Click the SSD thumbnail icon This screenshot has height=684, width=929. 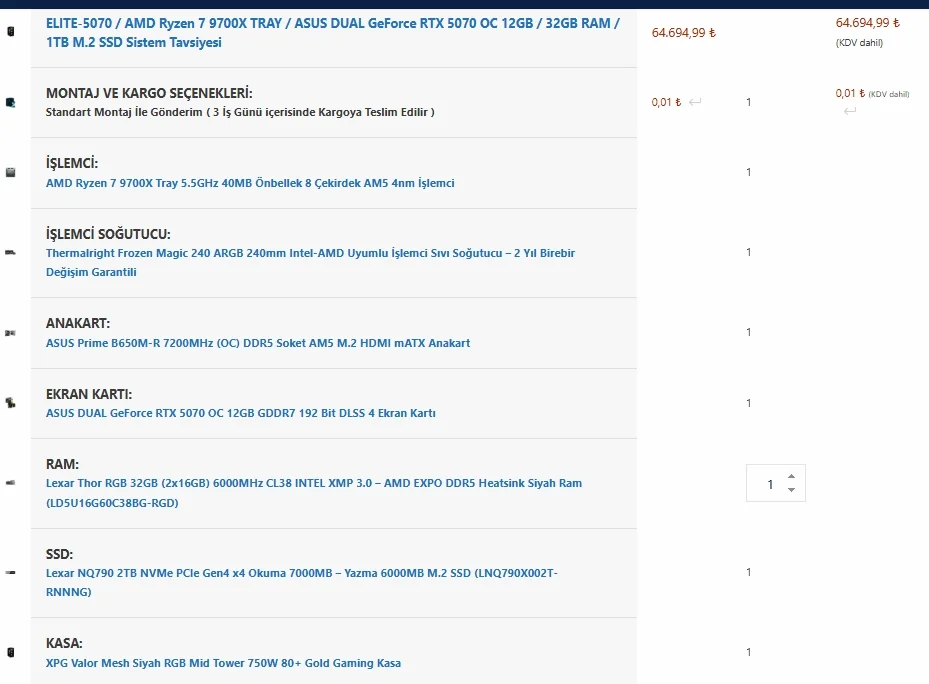[x=11, y=573]
